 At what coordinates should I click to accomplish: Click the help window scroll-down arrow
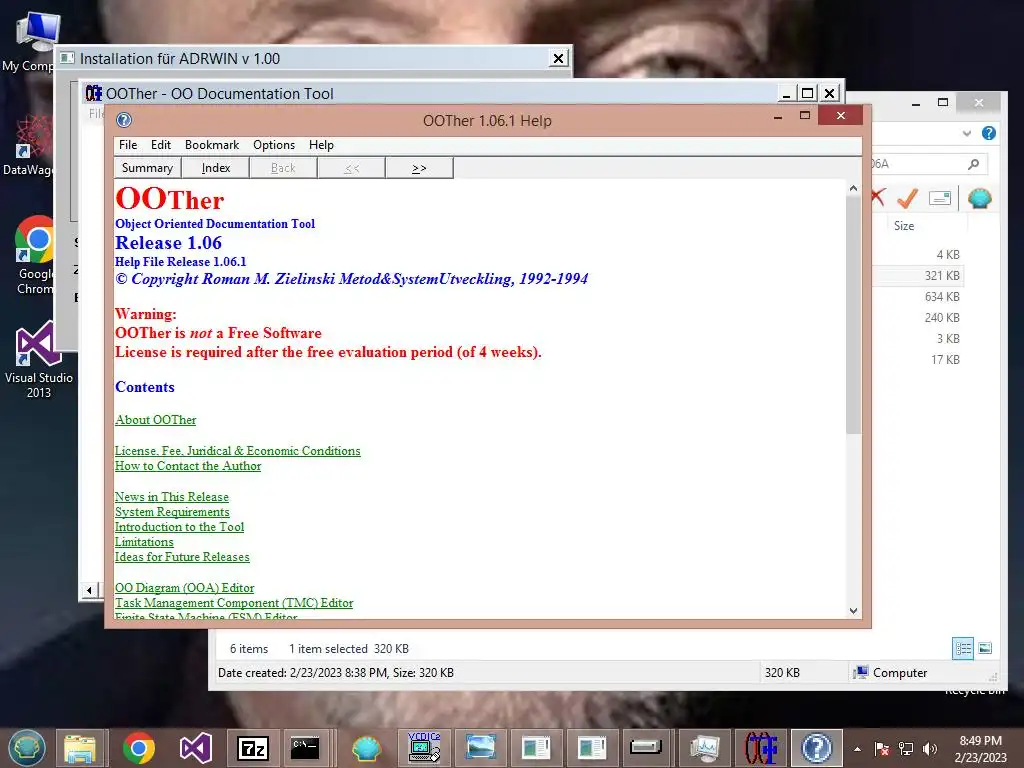tap(854, 611)
